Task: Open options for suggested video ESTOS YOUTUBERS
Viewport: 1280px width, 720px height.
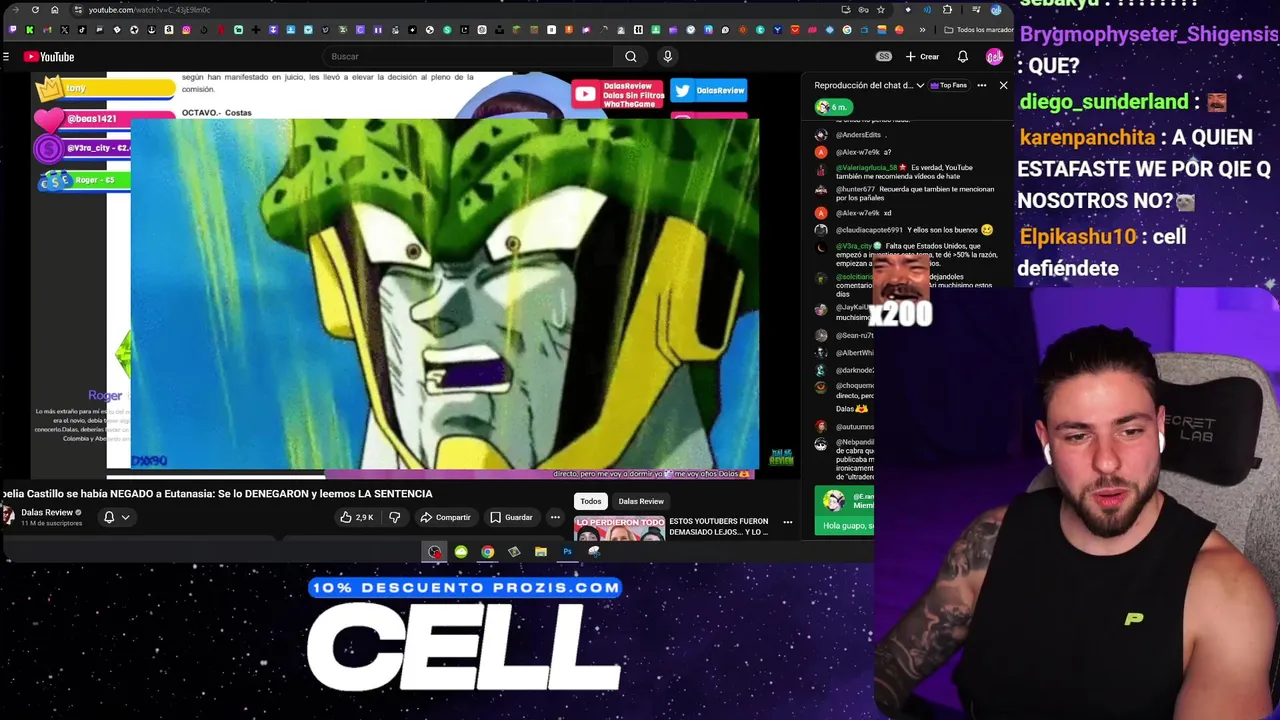Action: [788, 522]
